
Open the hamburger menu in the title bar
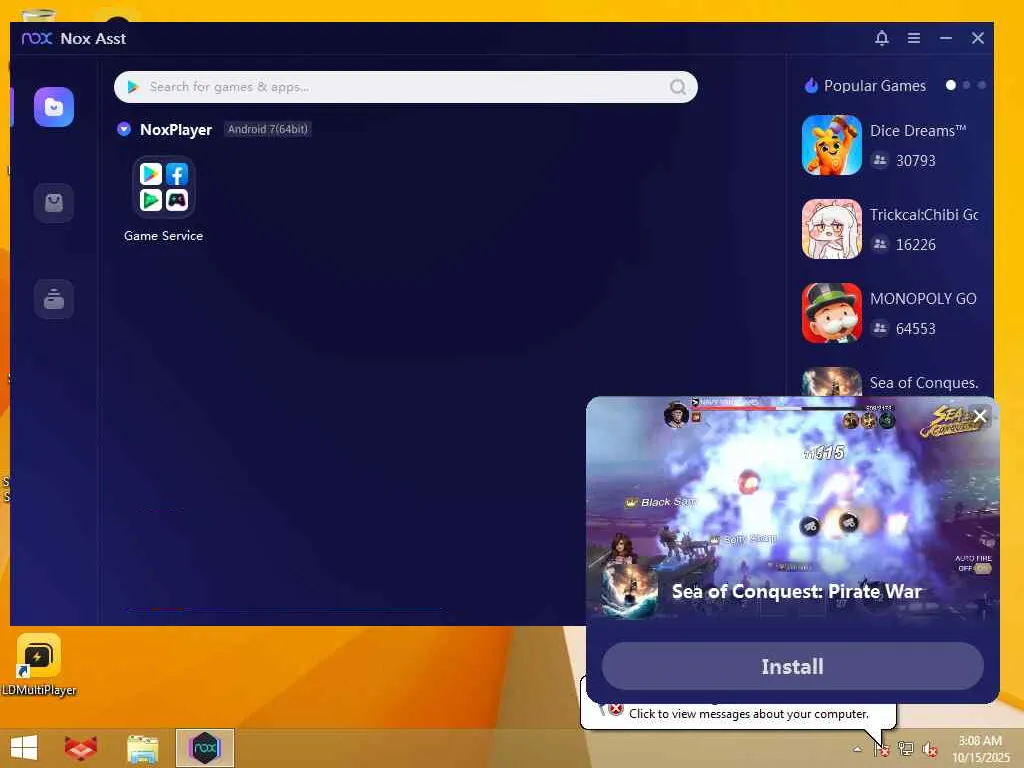tap(914, 38)
